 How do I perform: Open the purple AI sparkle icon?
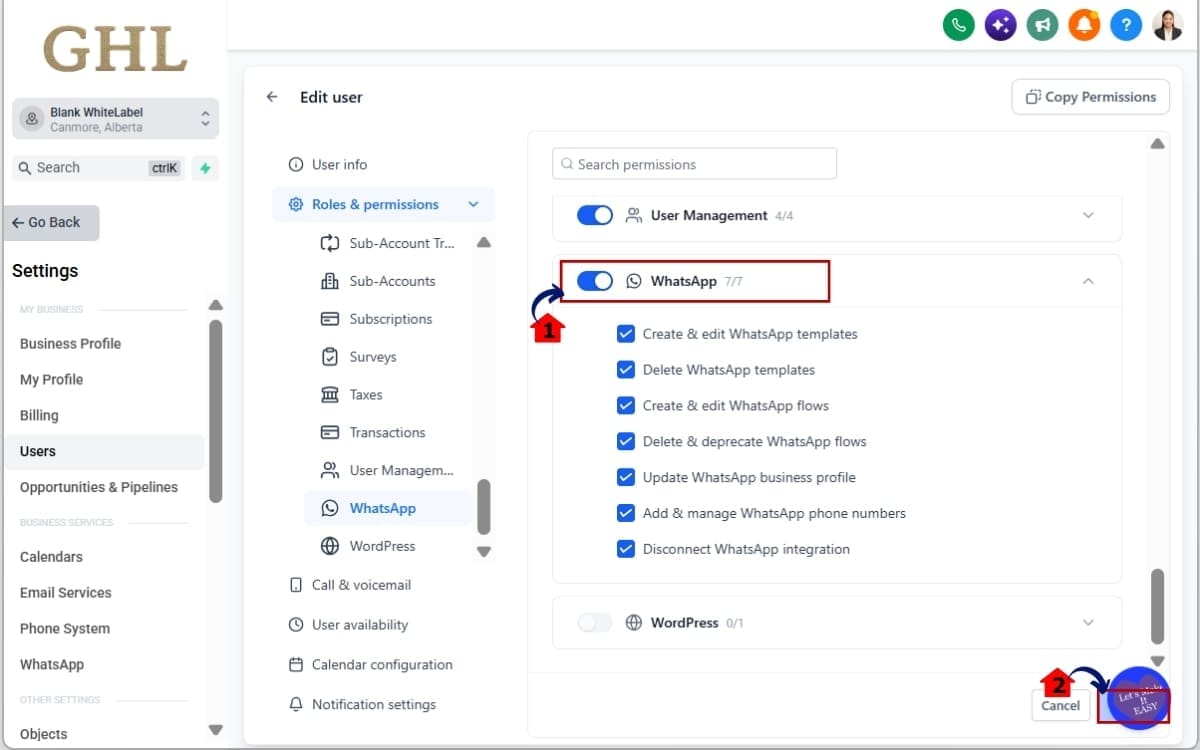1001,25
